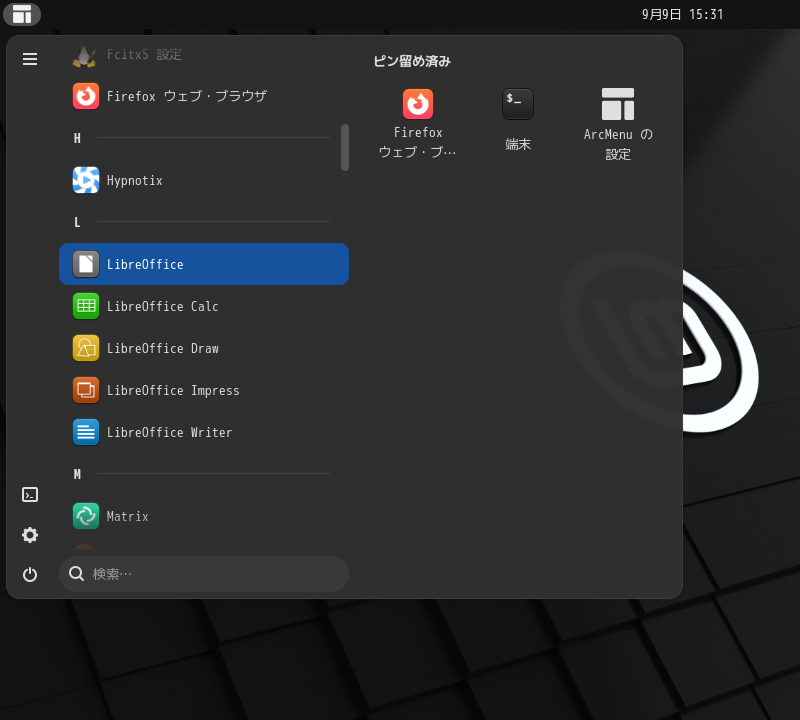Image resolution: width=800 pixels, height=720 pixels.
Task: Click the LibreOffice Calc spreadsheet icon
Action: pos(86,306)
